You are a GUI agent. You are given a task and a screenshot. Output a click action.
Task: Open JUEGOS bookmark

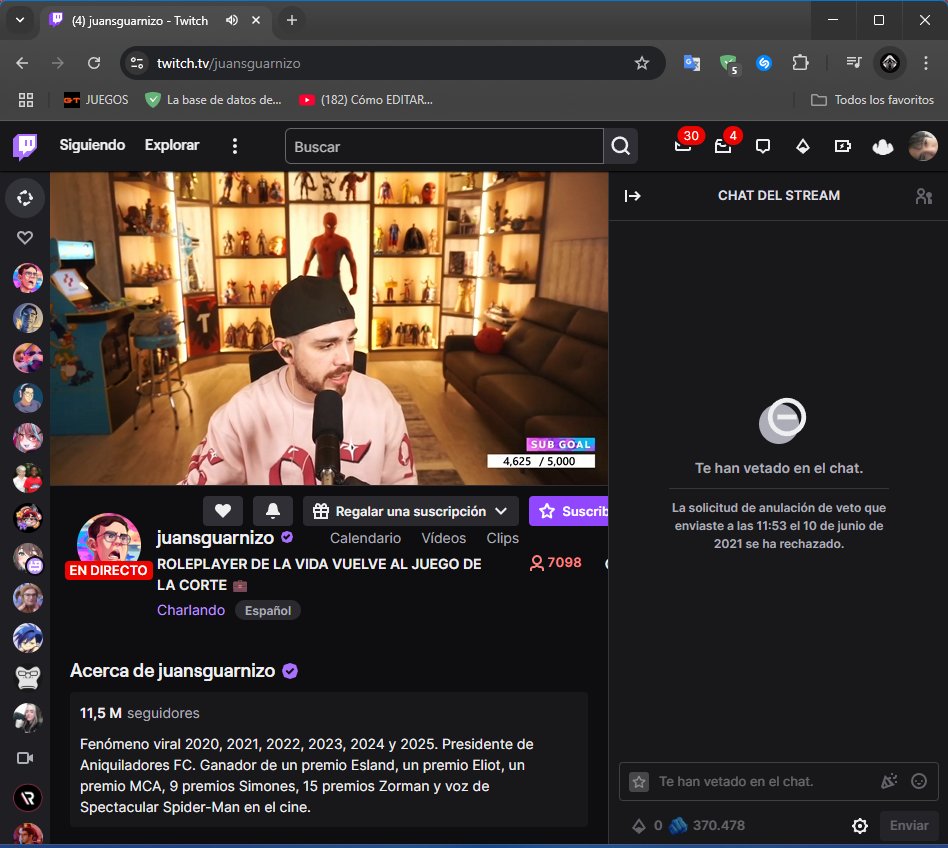pyautogui.click(x=96, y=100)
